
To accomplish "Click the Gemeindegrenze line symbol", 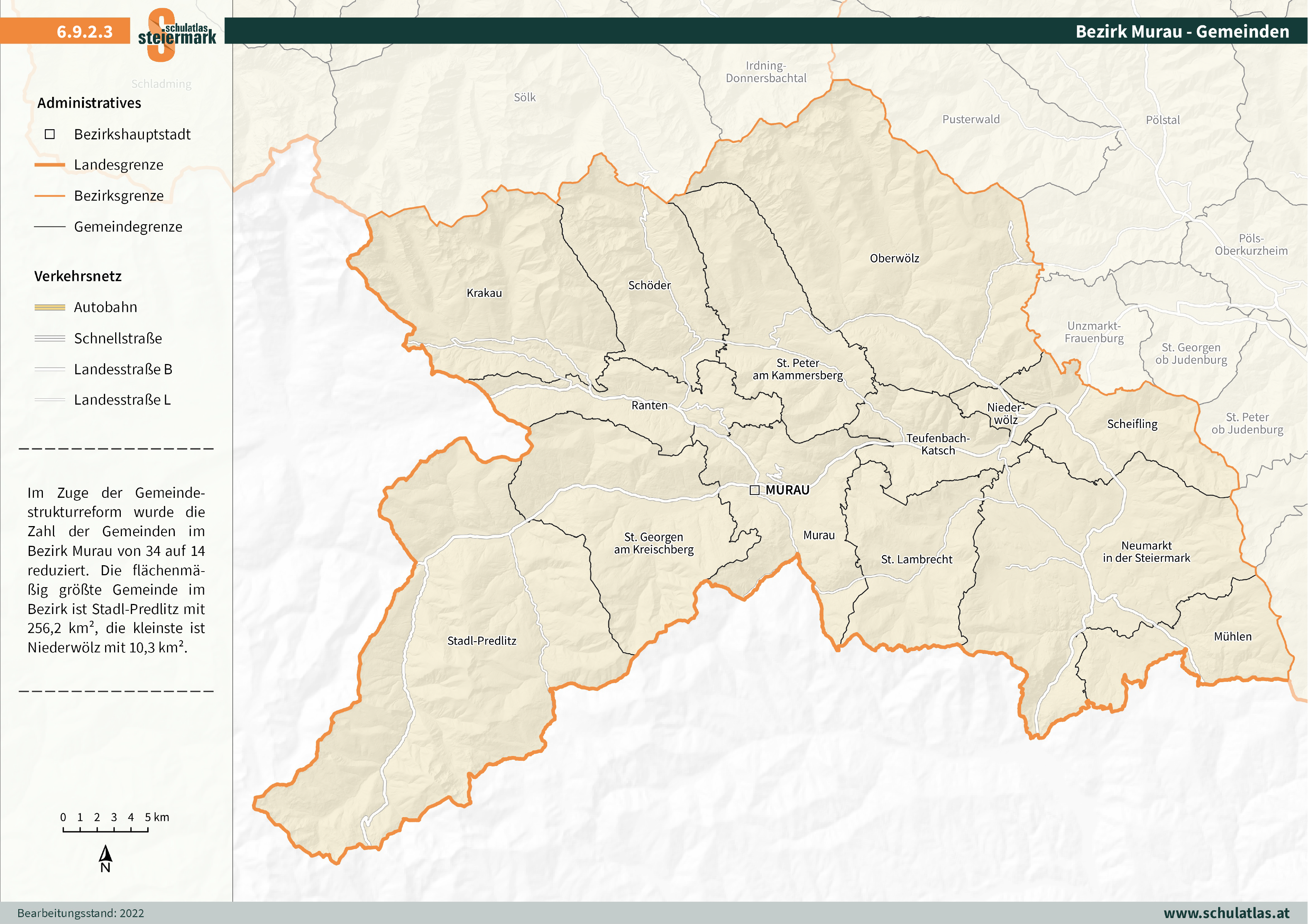I will tap(50, 227).
